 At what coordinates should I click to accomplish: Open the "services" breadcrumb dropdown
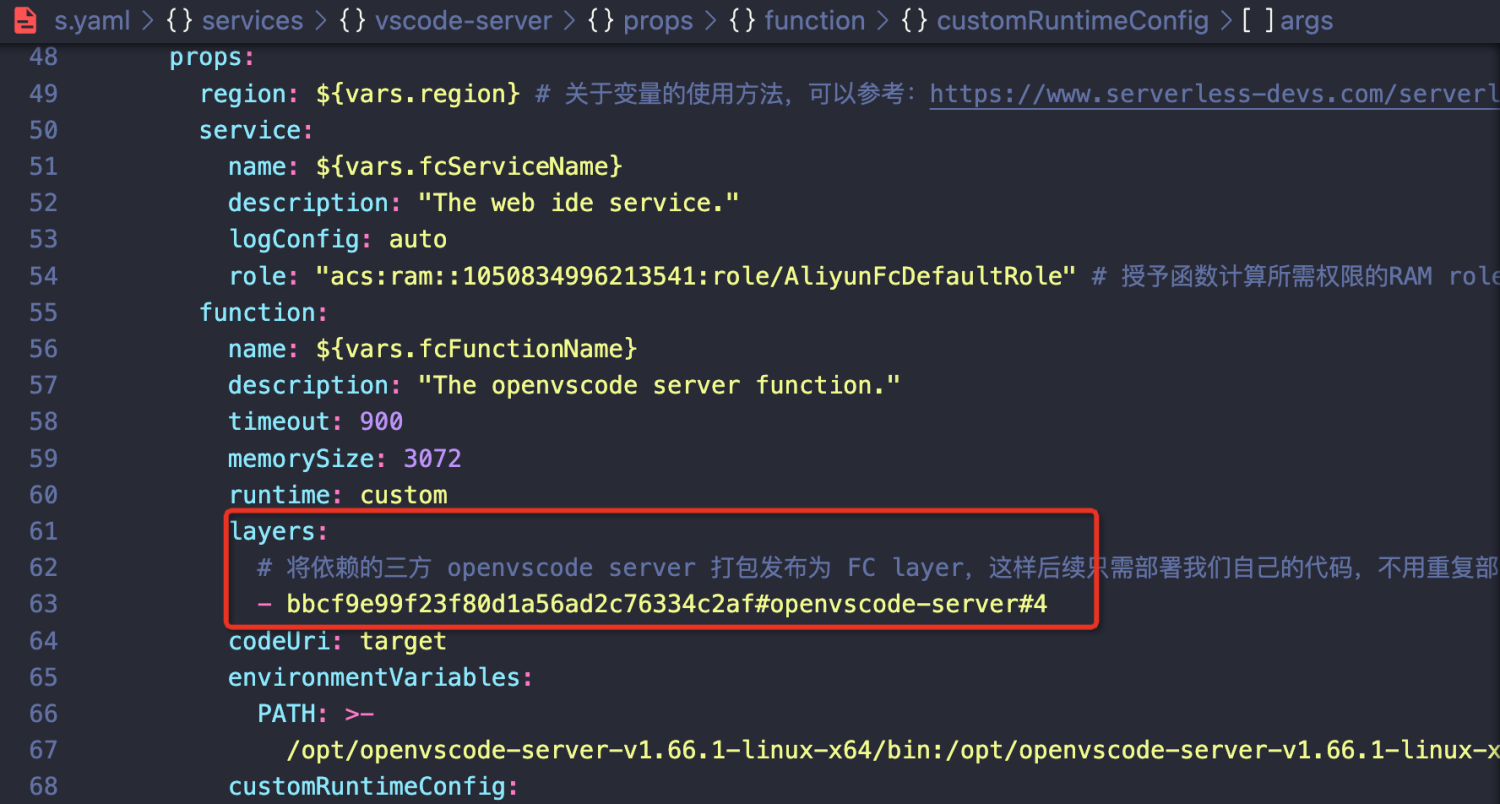[253, 21]
